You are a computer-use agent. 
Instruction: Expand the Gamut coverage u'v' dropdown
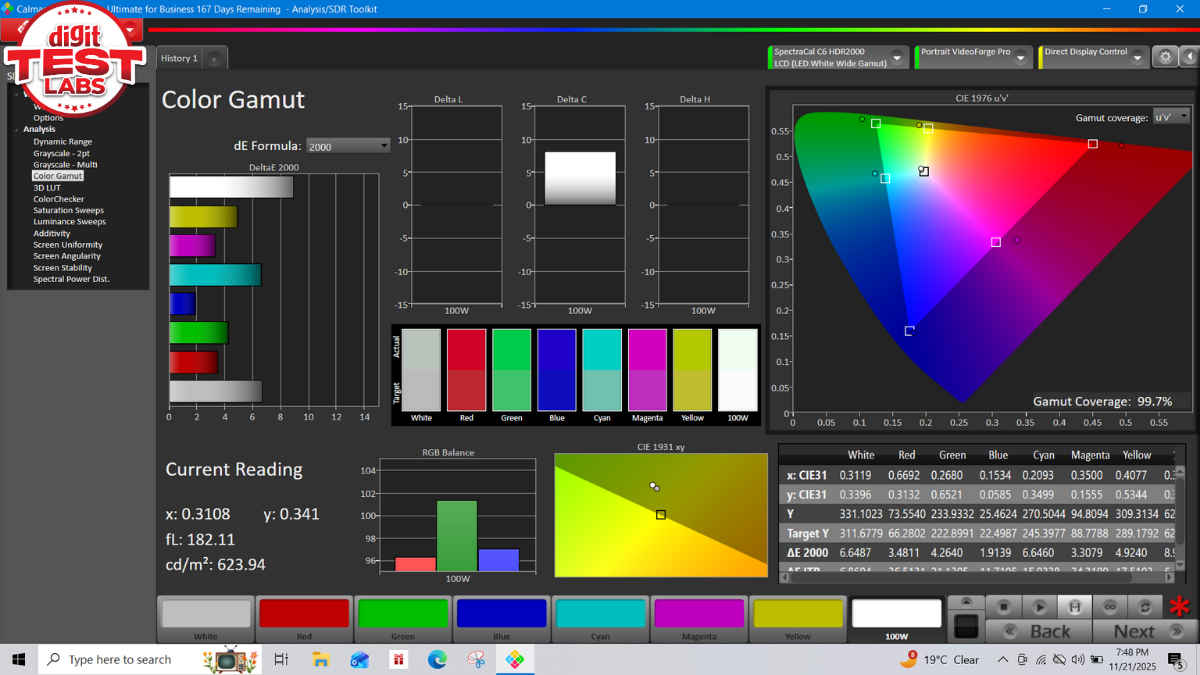[x=1172, y=117]
